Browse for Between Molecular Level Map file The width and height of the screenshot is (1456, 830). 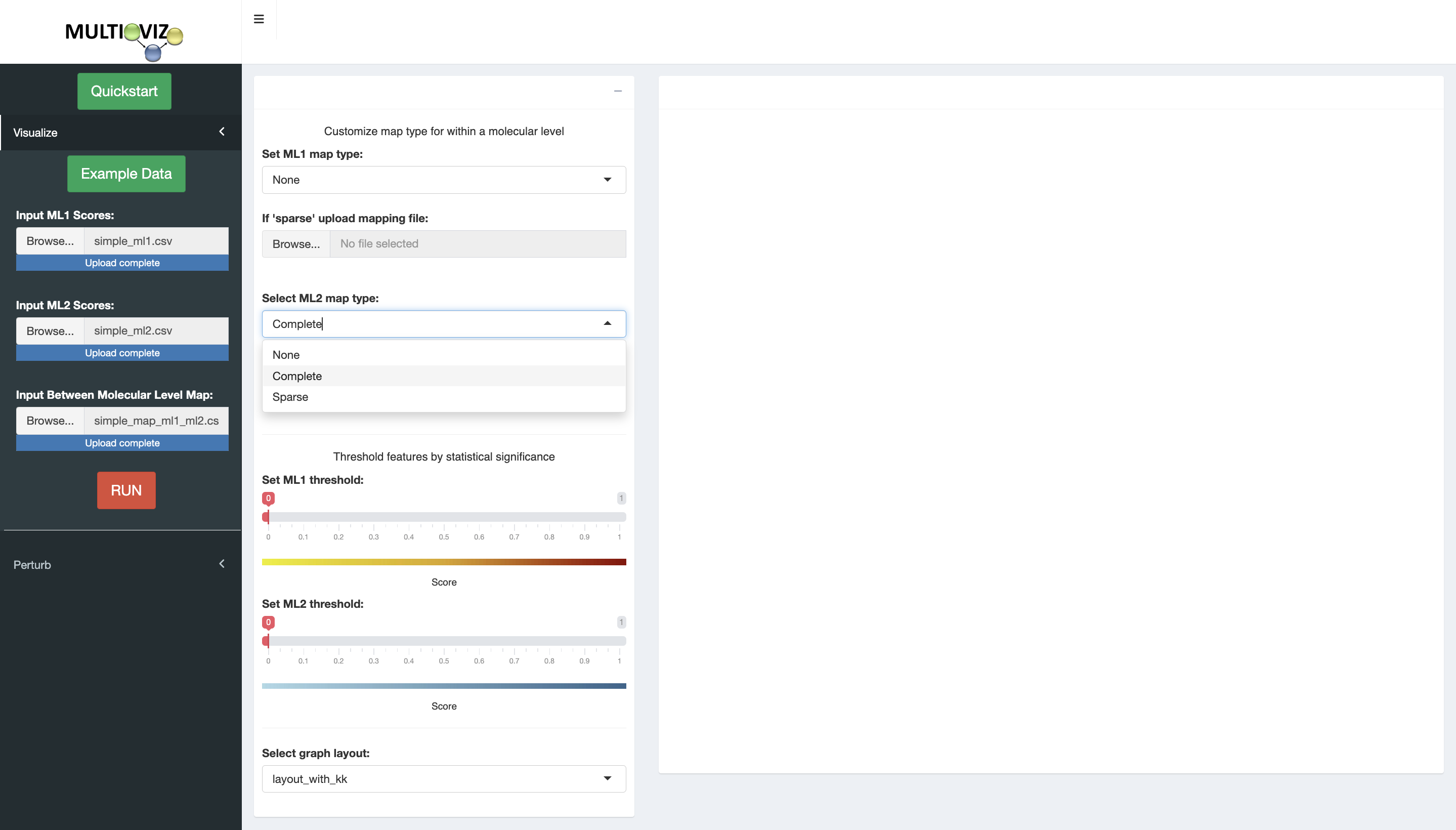tap(50, 421)
